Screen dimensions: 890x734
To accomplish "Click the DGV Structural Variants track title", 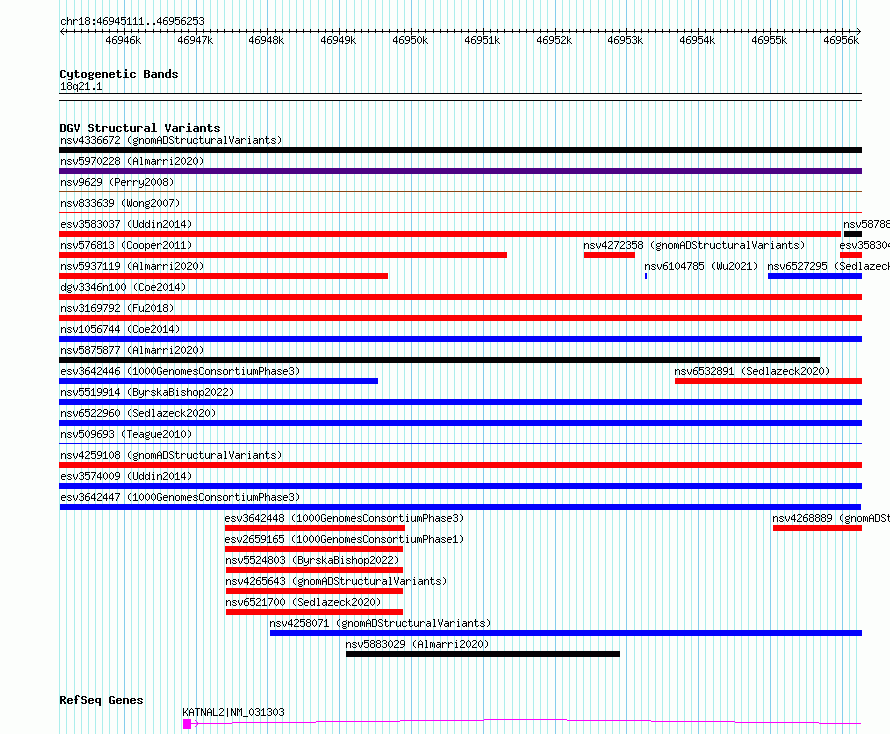I will [140, 128].
